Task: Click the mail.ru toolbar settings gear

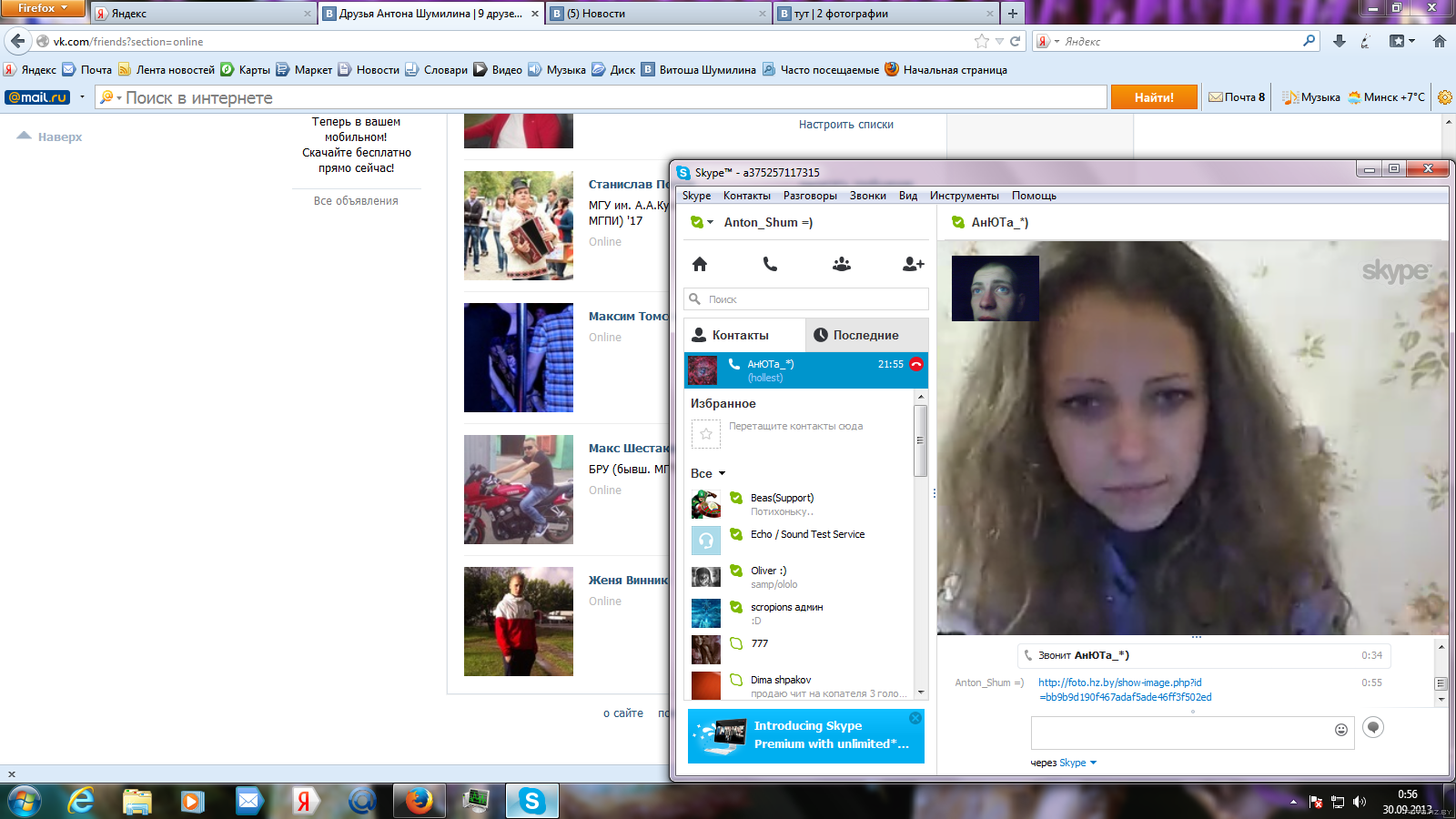Action: [x=1444, y=97]
